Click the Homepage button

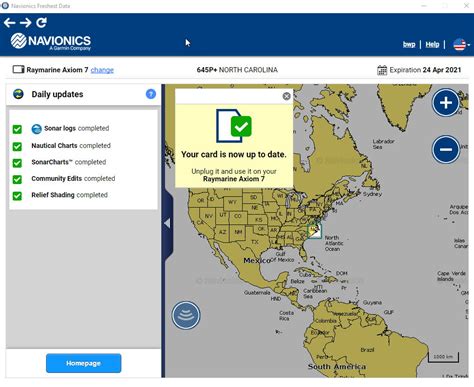point(83,363)
